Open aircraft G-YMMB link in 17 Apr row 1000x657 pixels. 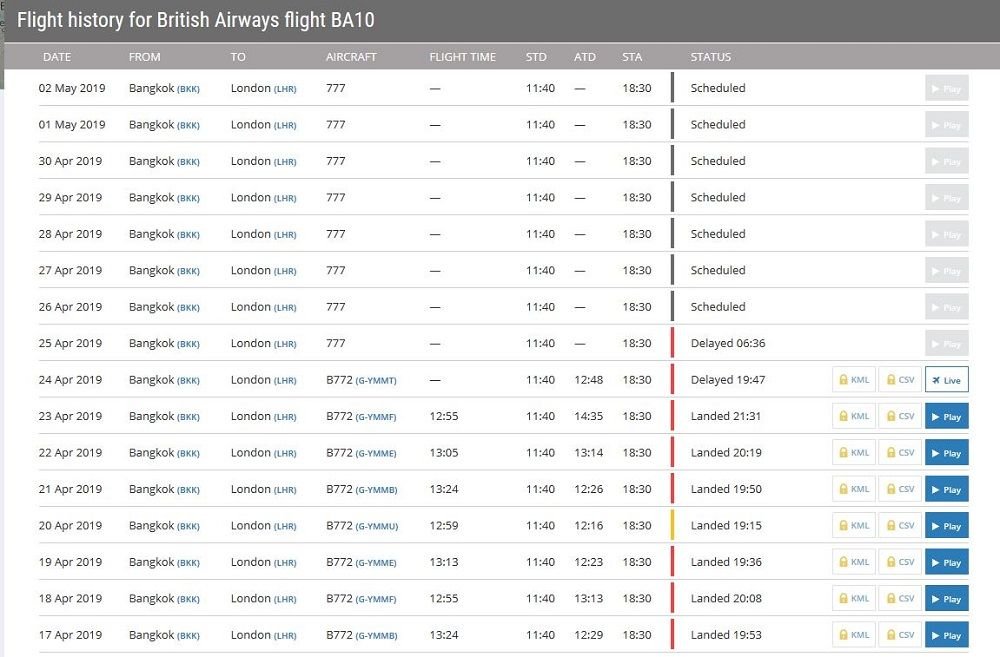point(376,636)
